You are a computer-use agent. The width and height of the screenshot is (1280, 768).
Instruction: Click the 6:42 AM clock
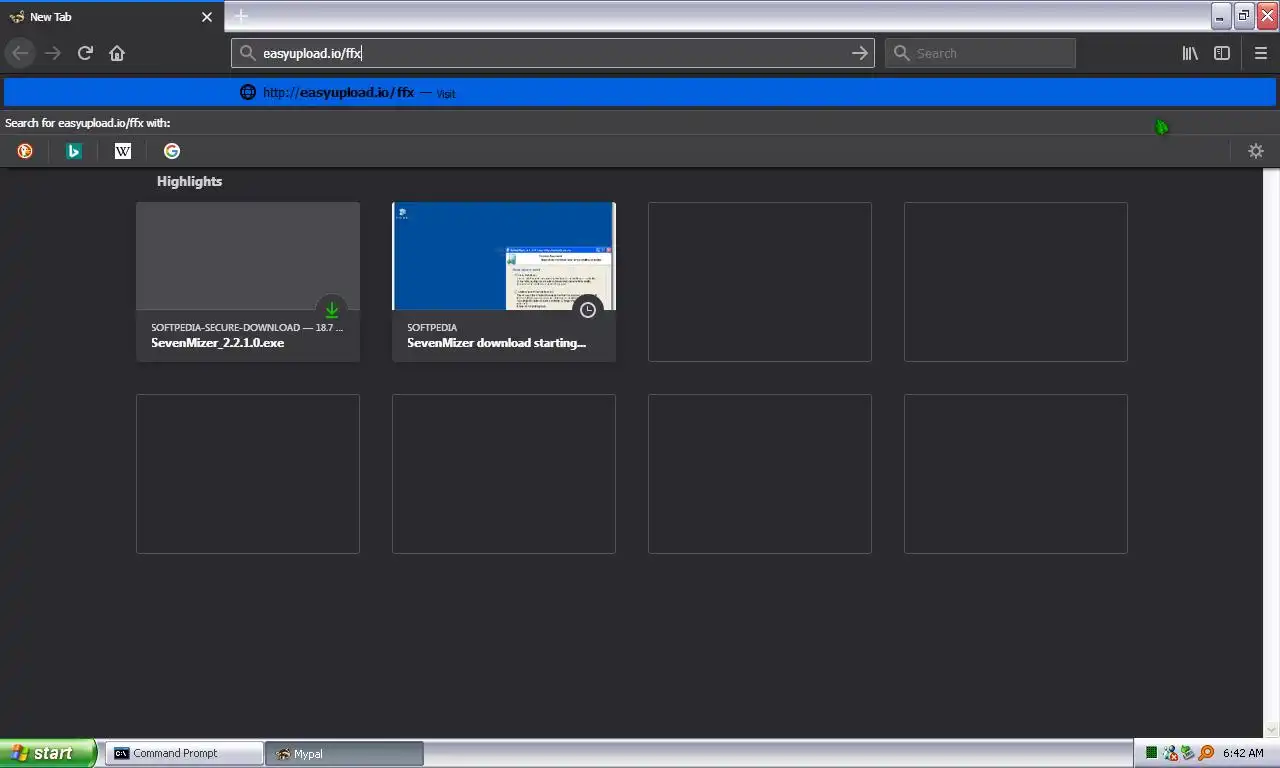click(x=1243, y=753)
